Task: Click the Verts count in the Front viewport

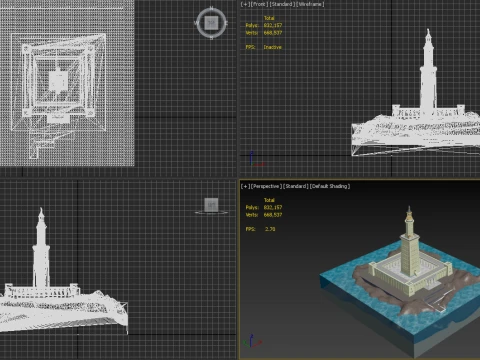Action: point(273,33)
